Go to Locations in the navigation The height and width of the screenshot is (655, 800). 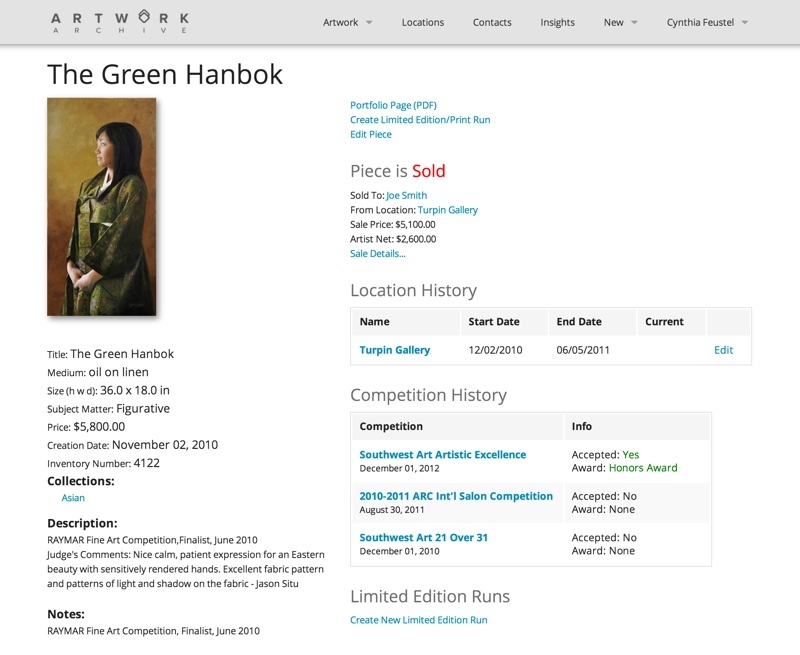(x=422, y=22)
